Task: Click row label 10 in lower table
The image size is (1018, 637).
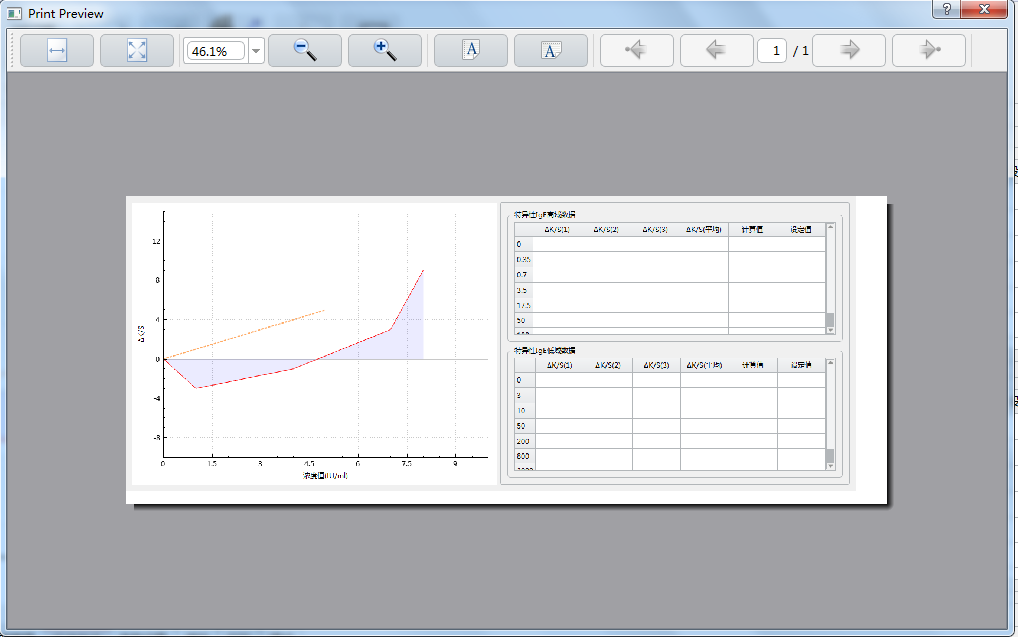Action: (x=521, y=410)
